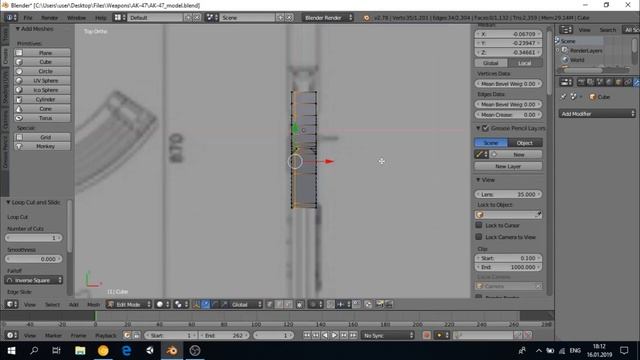Toggle the 3D manipulator widget
640x360 pixels.
pos(196,304)
